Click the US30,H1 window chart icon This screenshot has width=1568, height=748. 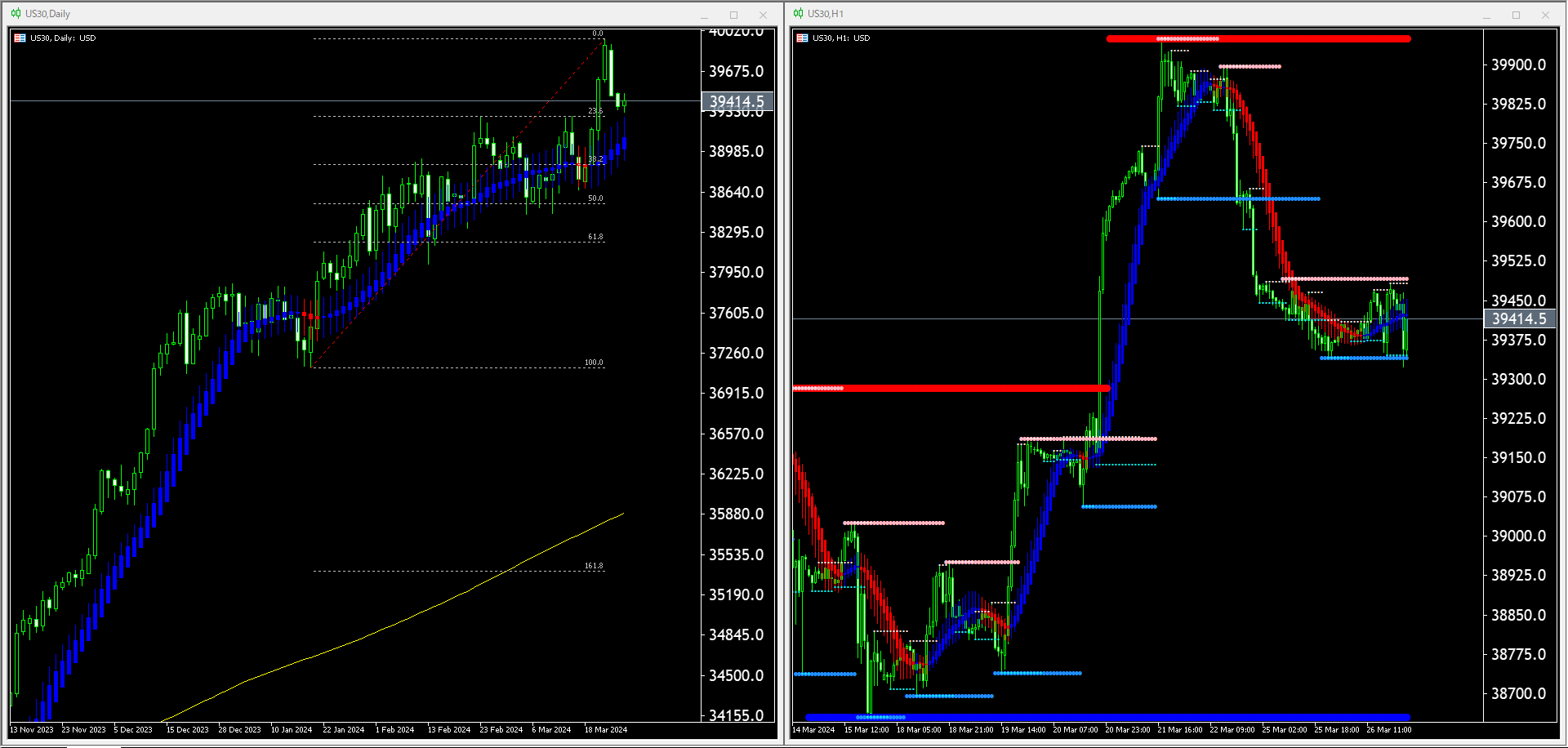click(798, 14)
